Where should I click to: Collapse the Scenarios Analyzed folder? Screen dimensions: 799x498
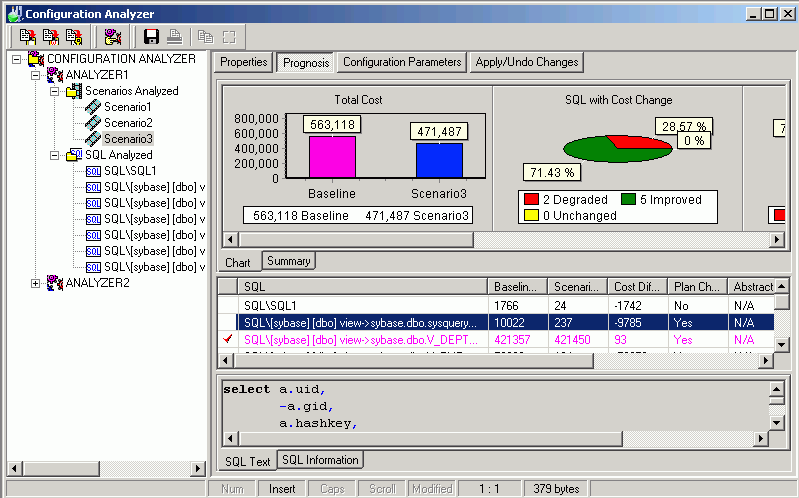click(x=53, y=91)
